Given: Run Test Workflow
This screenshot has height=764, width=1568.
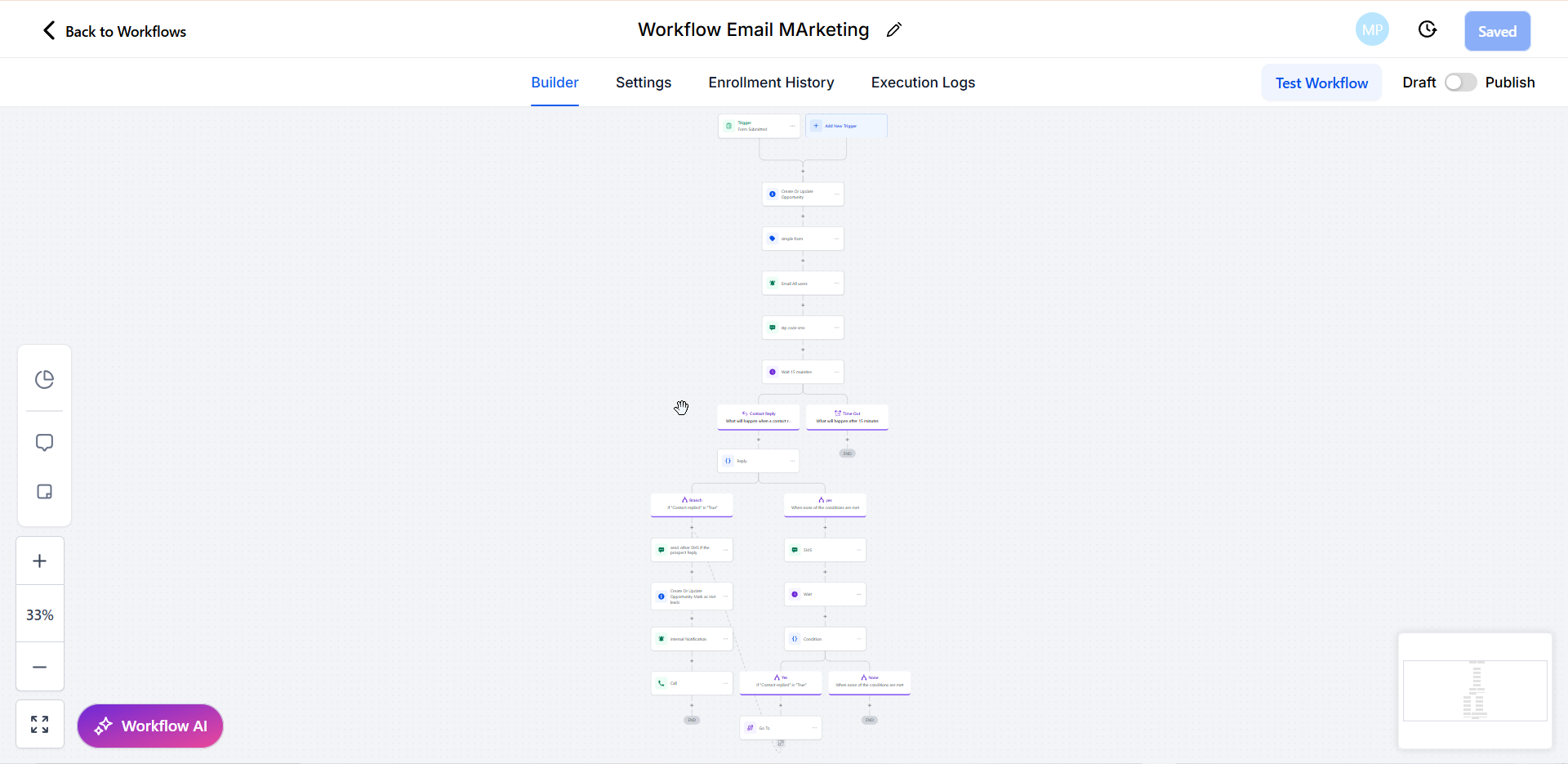Looking at the screenshot, I should click(1321, 82).
